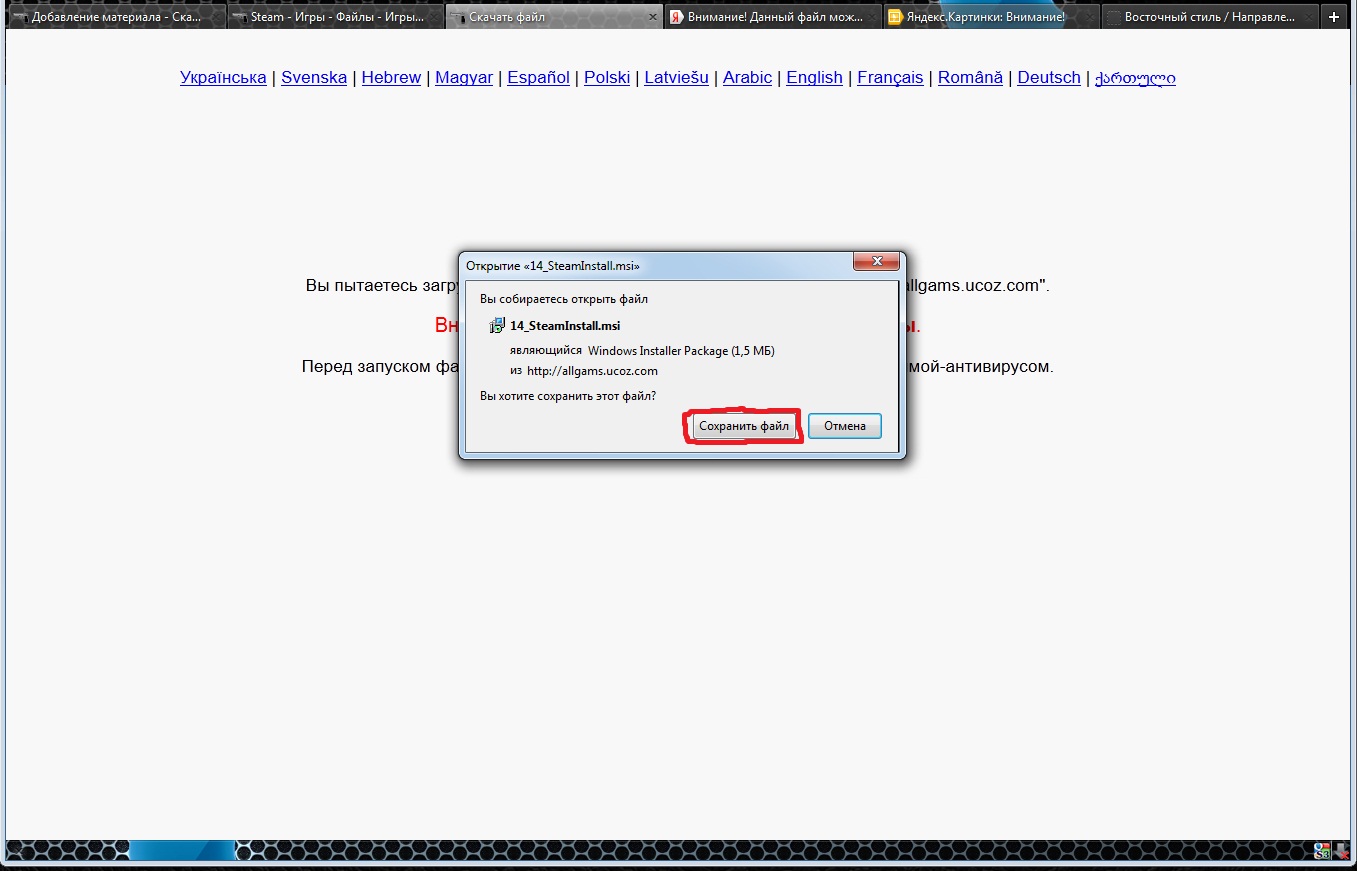Click the MSI installer file icon

pyautogui.click(x=496, y=325)
